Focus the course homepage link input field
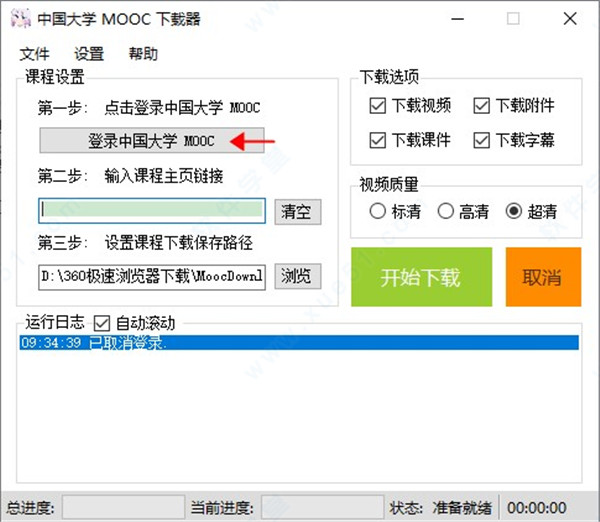This screenshot has height=522, width=600. pyautogui.click(x=152, y=210)
